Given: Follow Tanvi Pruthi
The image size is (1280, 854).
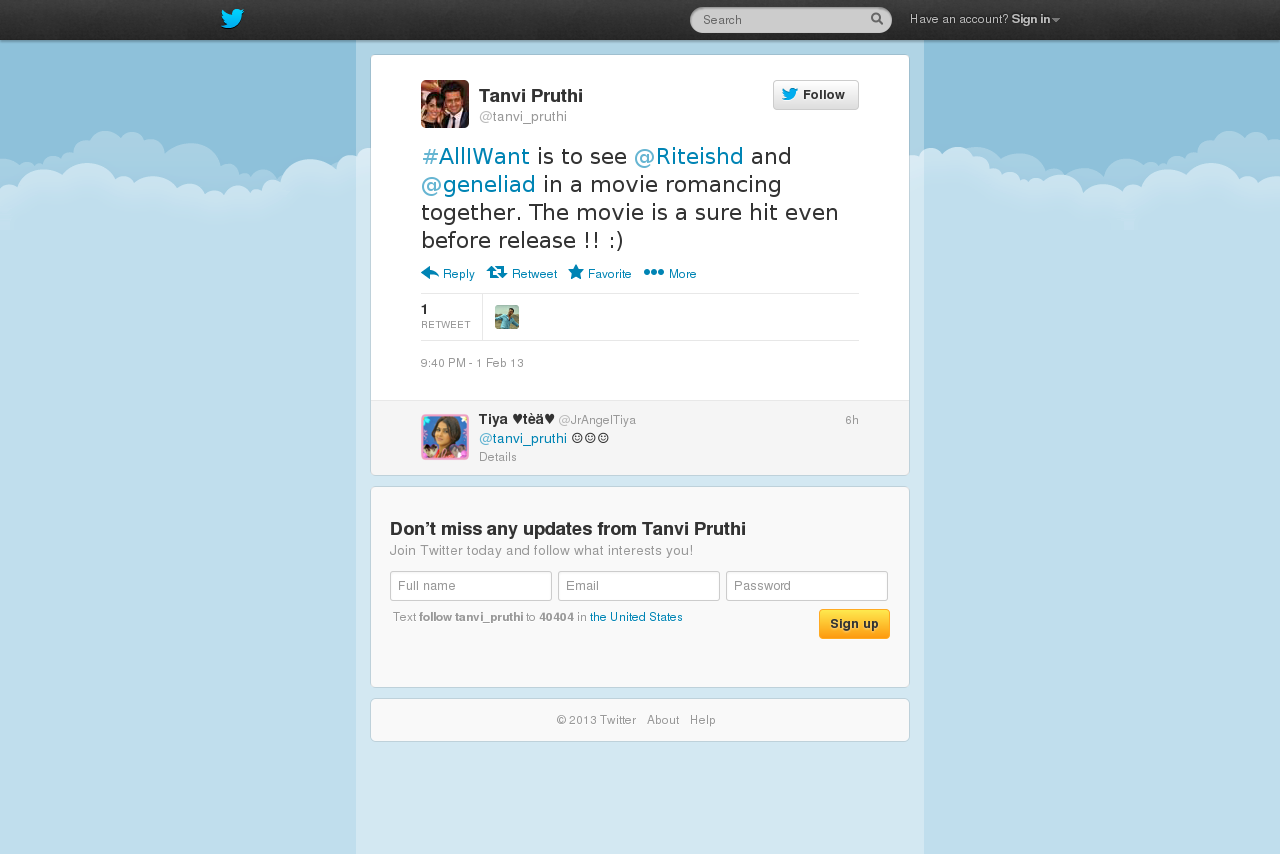Looking at the screenshot, I should [816, 95].
